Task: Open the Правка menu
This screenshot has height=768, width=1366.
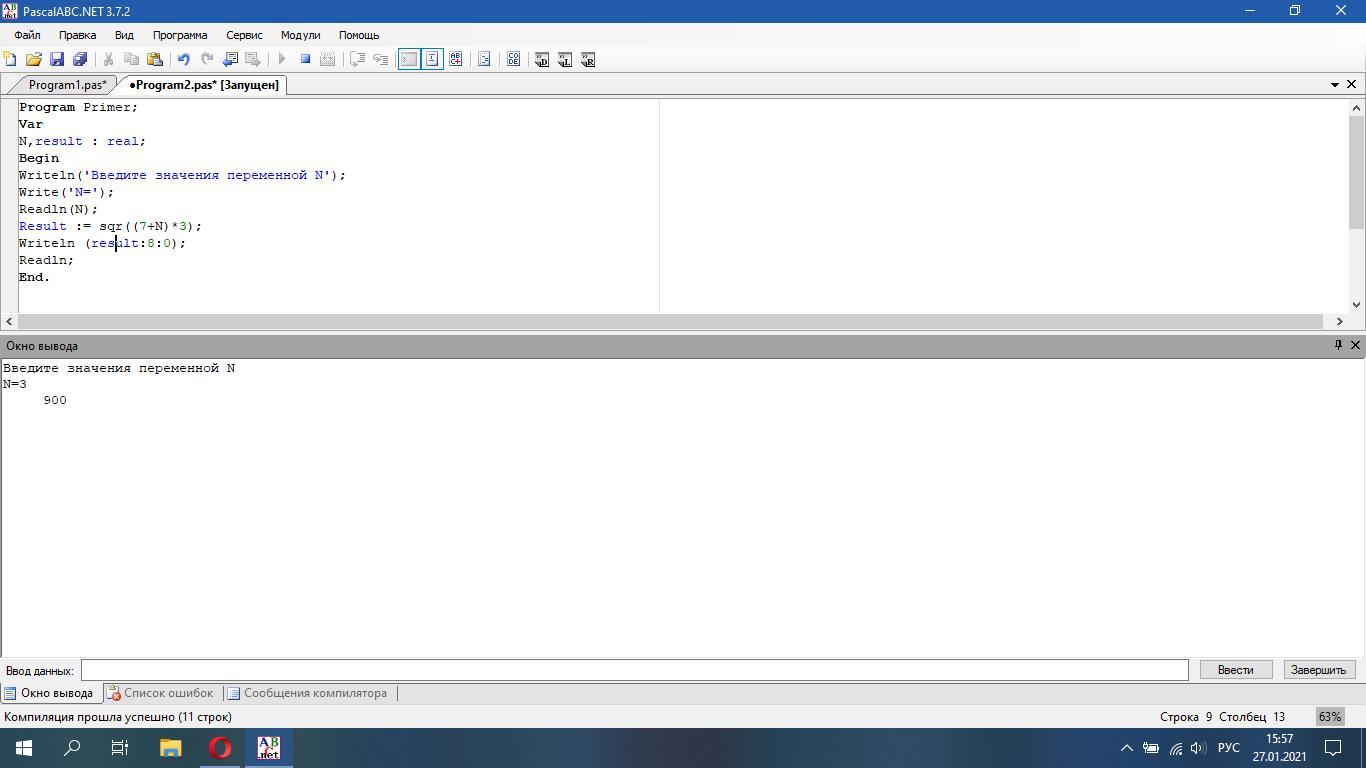Action: click(78, 35)
